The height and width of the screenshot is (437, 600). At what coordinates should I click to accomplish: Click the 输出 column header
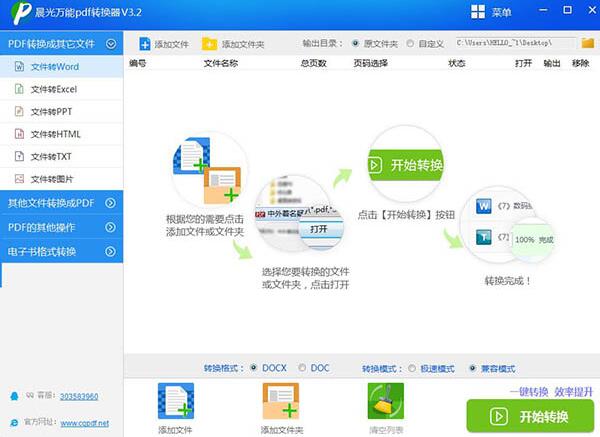click(552, 63)
